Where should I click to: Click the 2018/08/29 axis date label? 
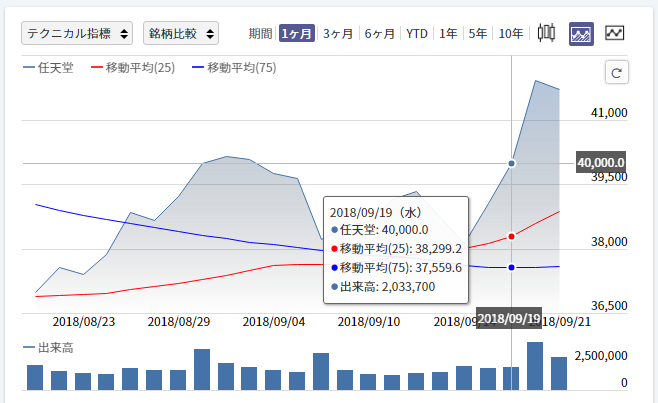179,322
